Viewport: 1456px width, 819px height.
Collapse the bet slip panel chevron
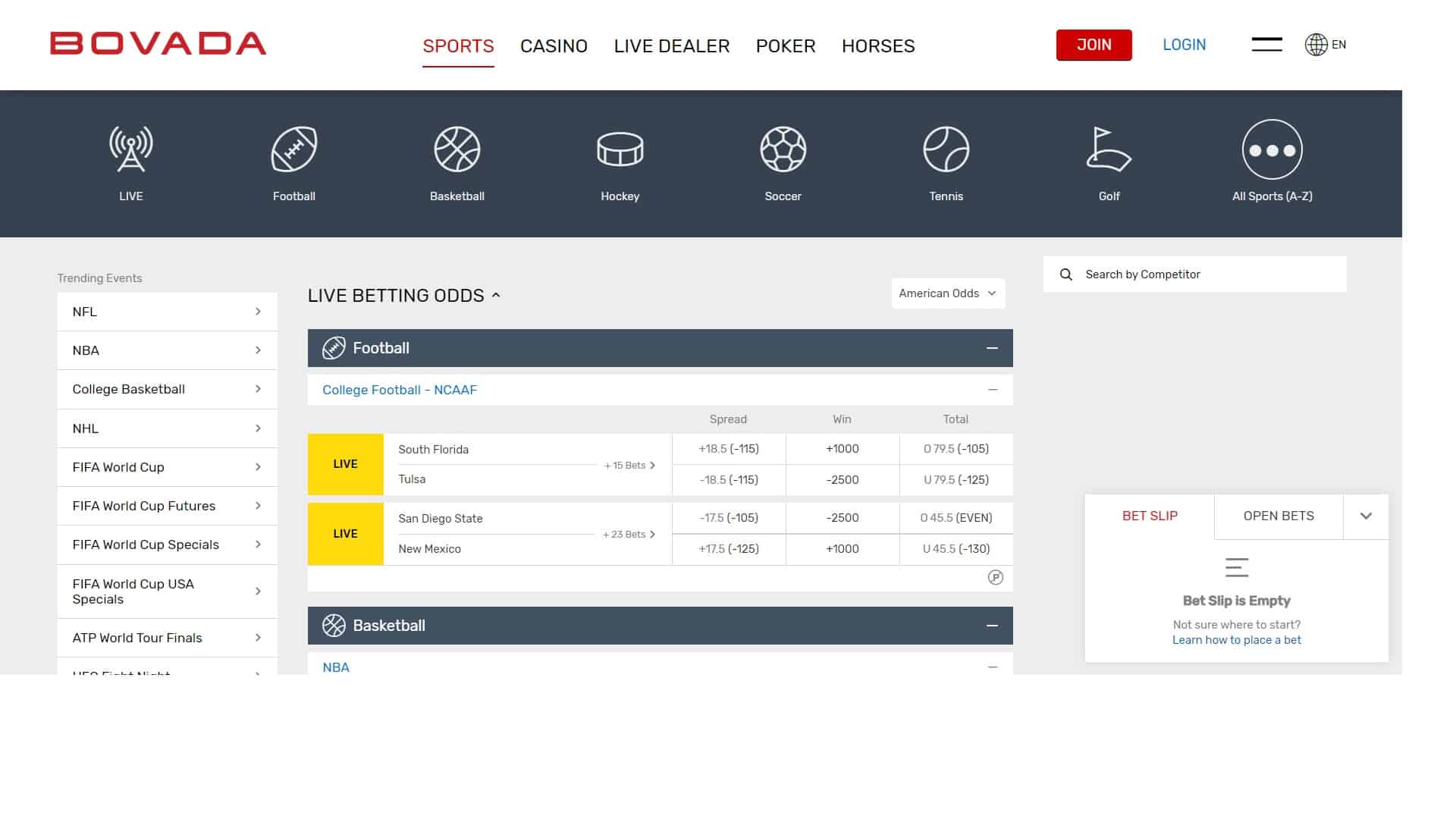click(1366, 516)
